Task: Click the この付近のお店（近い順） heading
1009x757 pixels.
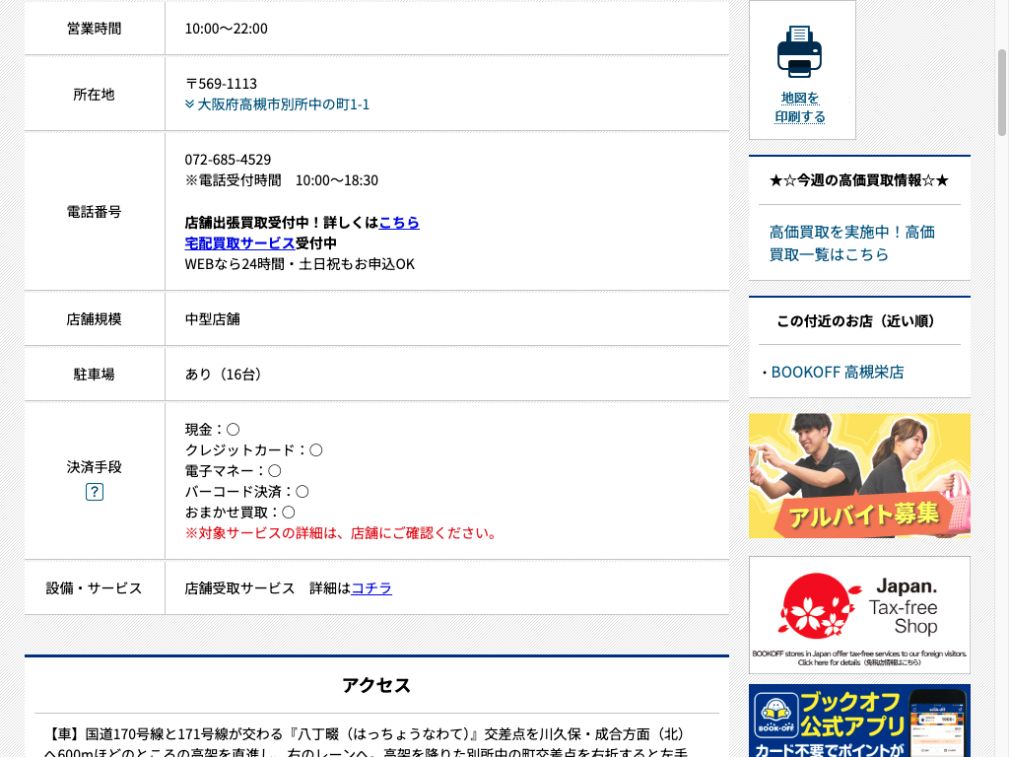Action: pyautogui.click(x=856, y=321)
